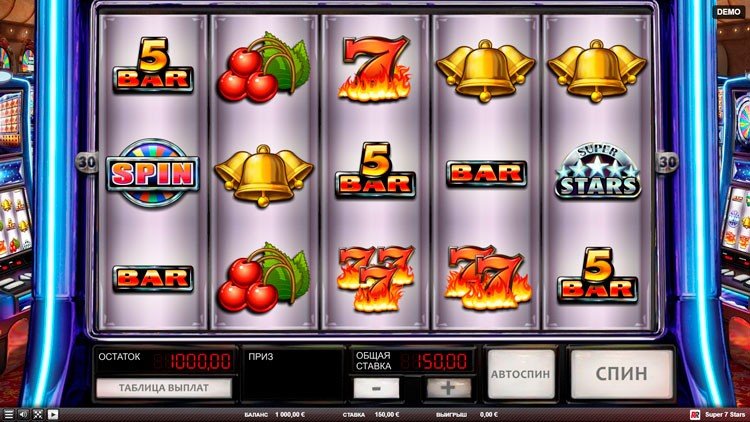Click the DEMO badge
The height and width of the screenshot is (422, 750).
(x=728, y=11)
